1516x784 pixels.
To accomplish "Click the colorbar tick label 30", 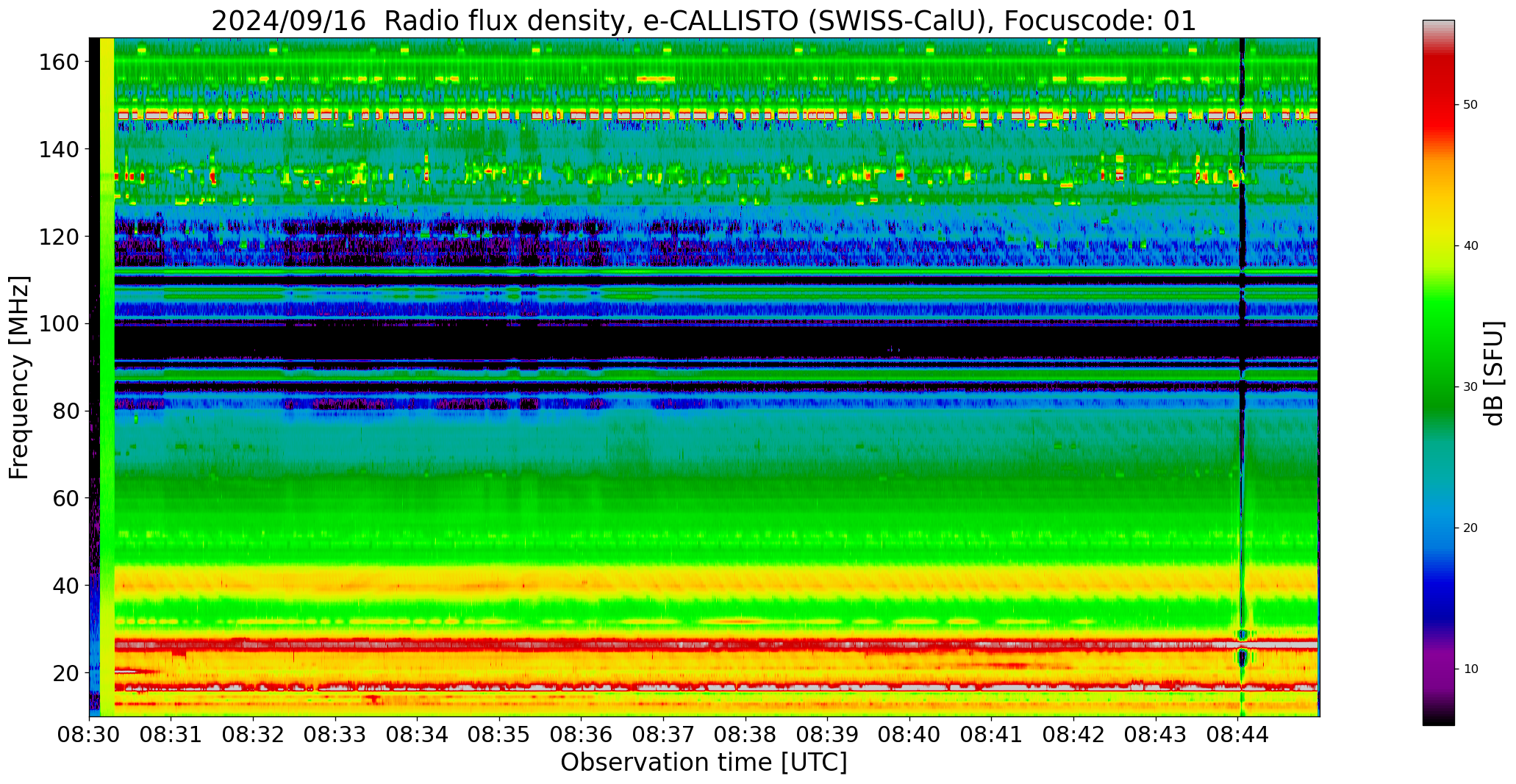I will coord(1470,387).
